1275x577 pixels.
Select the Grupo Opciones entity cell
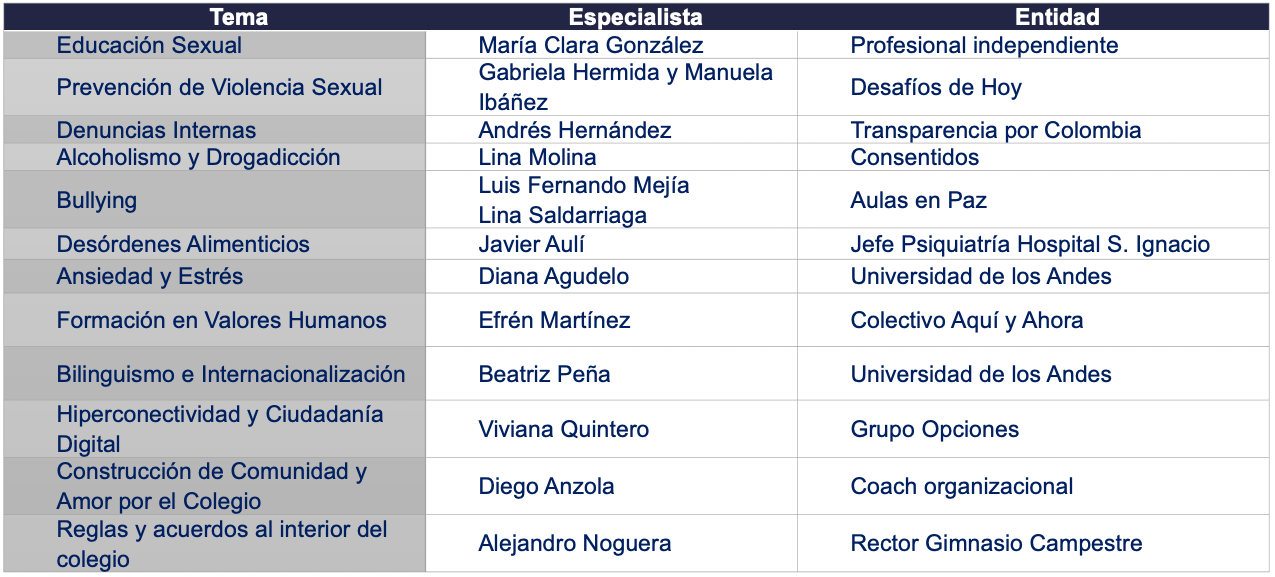[x=1034, y=429]
